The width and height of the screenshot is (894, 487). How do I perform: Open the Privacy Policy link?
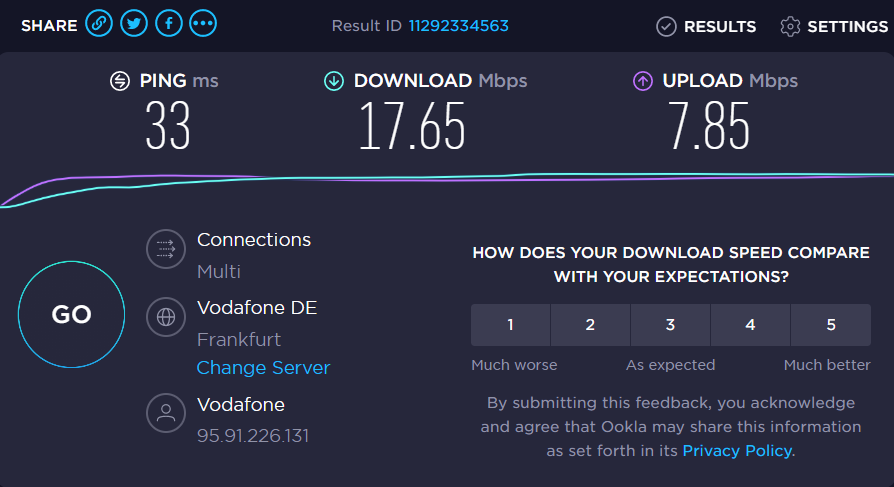click(737, 451)
